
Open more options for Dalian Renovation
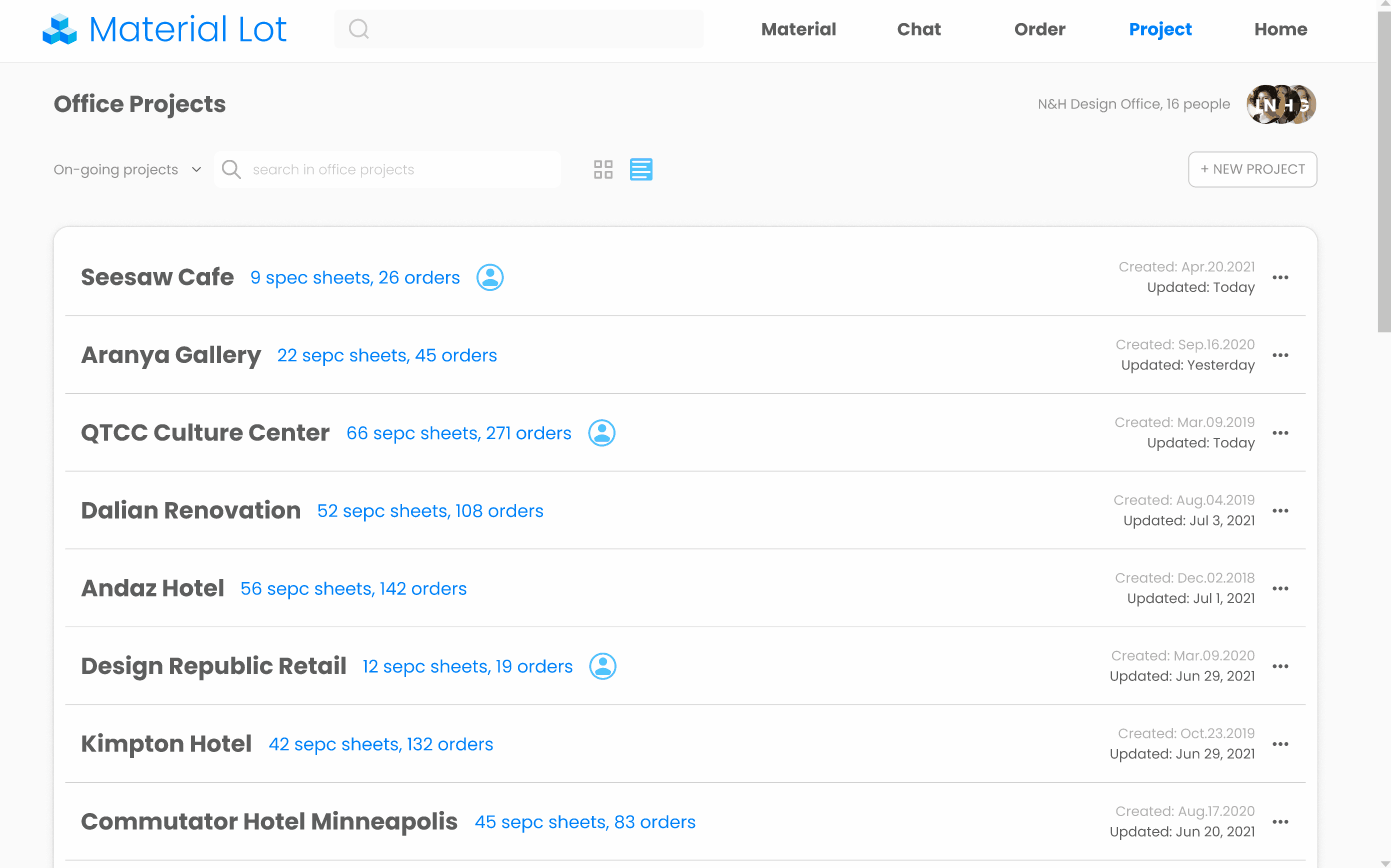pos(1280,511)
